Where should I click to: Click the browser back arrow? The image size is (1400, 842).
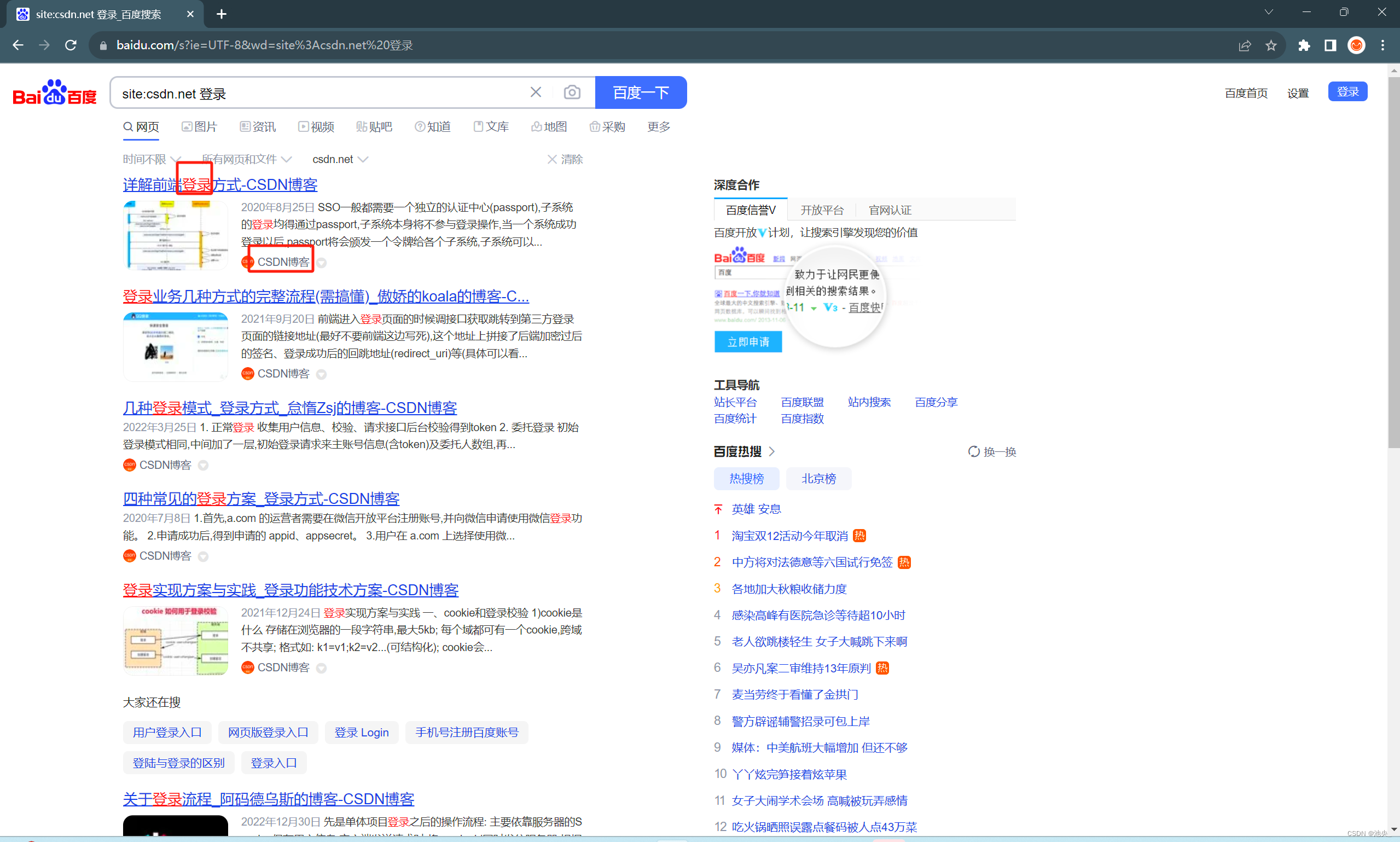[18, 45]
